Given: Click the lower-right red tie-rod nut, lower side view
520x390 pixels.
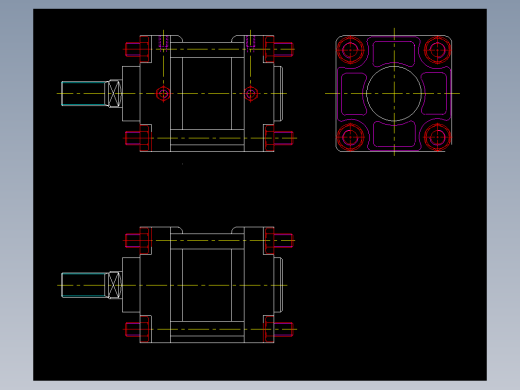Looking at the screenshot, I should pos(279,329).
